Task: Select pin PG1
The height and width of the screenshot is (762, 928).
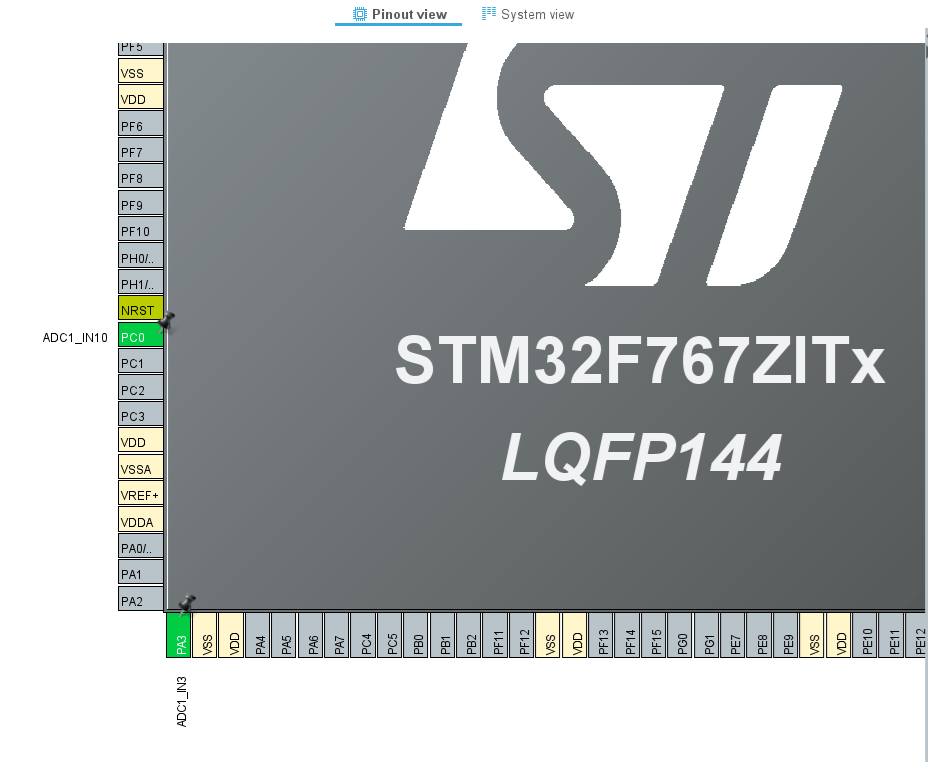Action: 706,635
